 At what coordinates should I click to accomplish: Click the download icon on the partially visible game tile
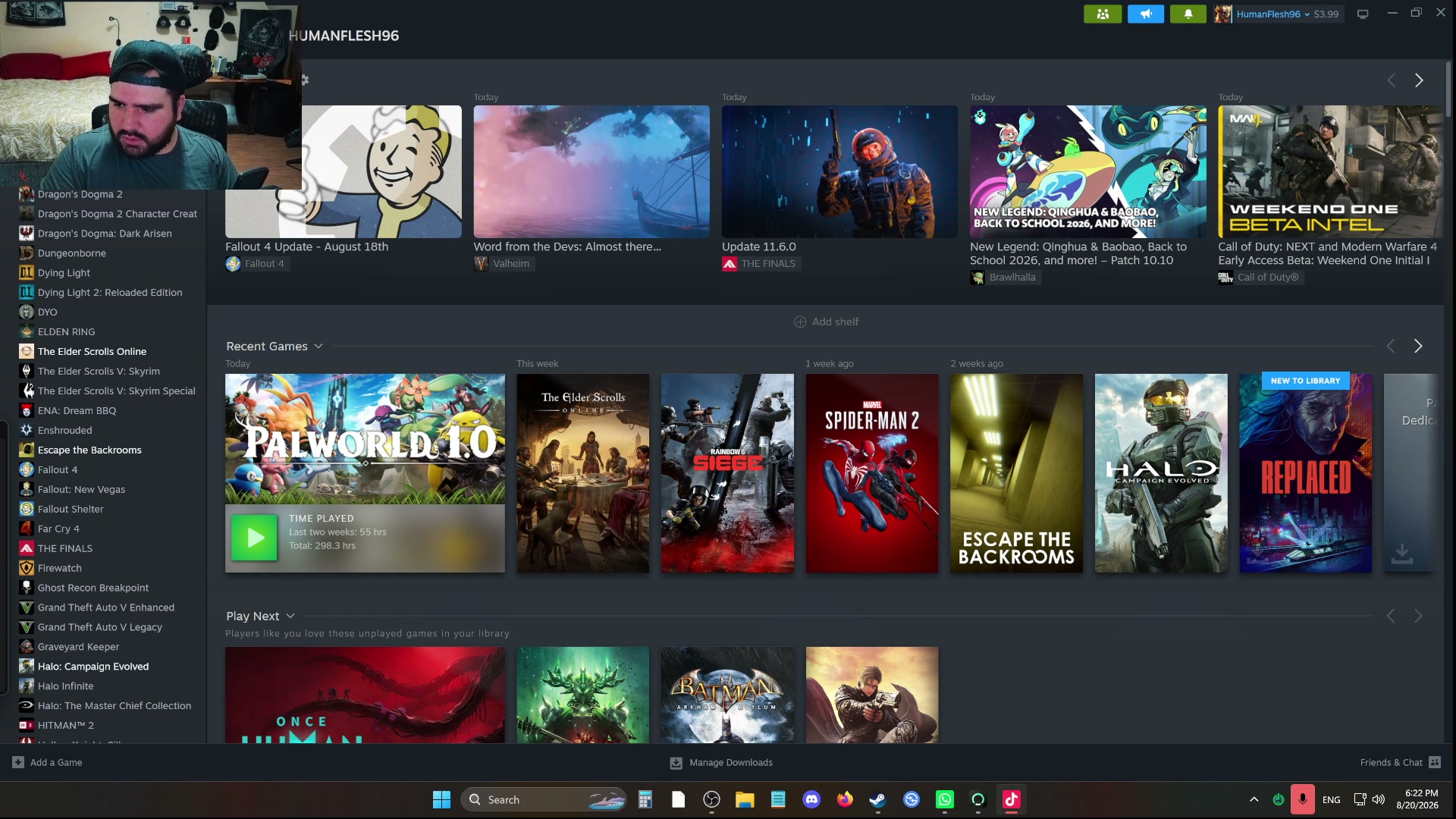pyautogui.click(x=1402, y=554)
